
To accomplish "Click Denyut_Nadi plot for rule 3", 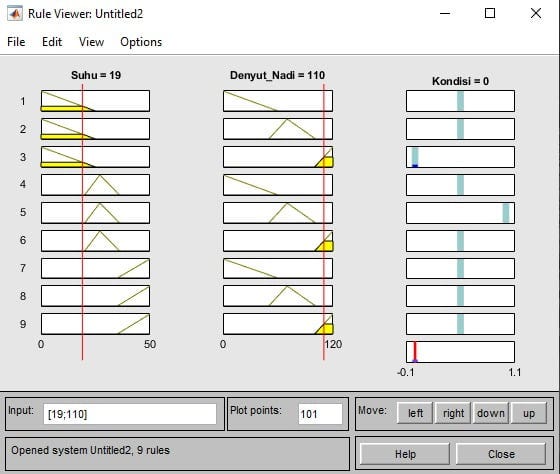I will point(278,157).
